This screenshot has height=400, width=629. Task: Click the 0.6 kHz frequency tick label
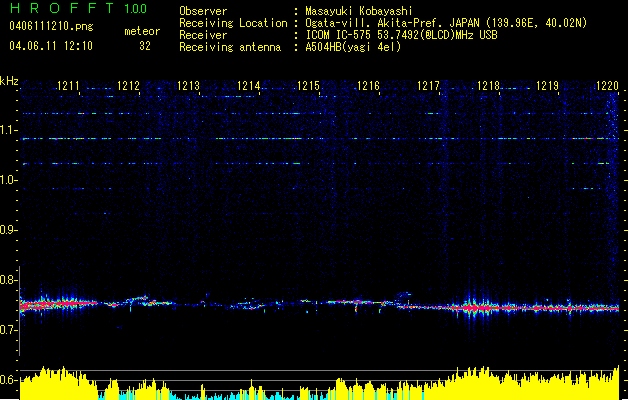tap(7, 380)
